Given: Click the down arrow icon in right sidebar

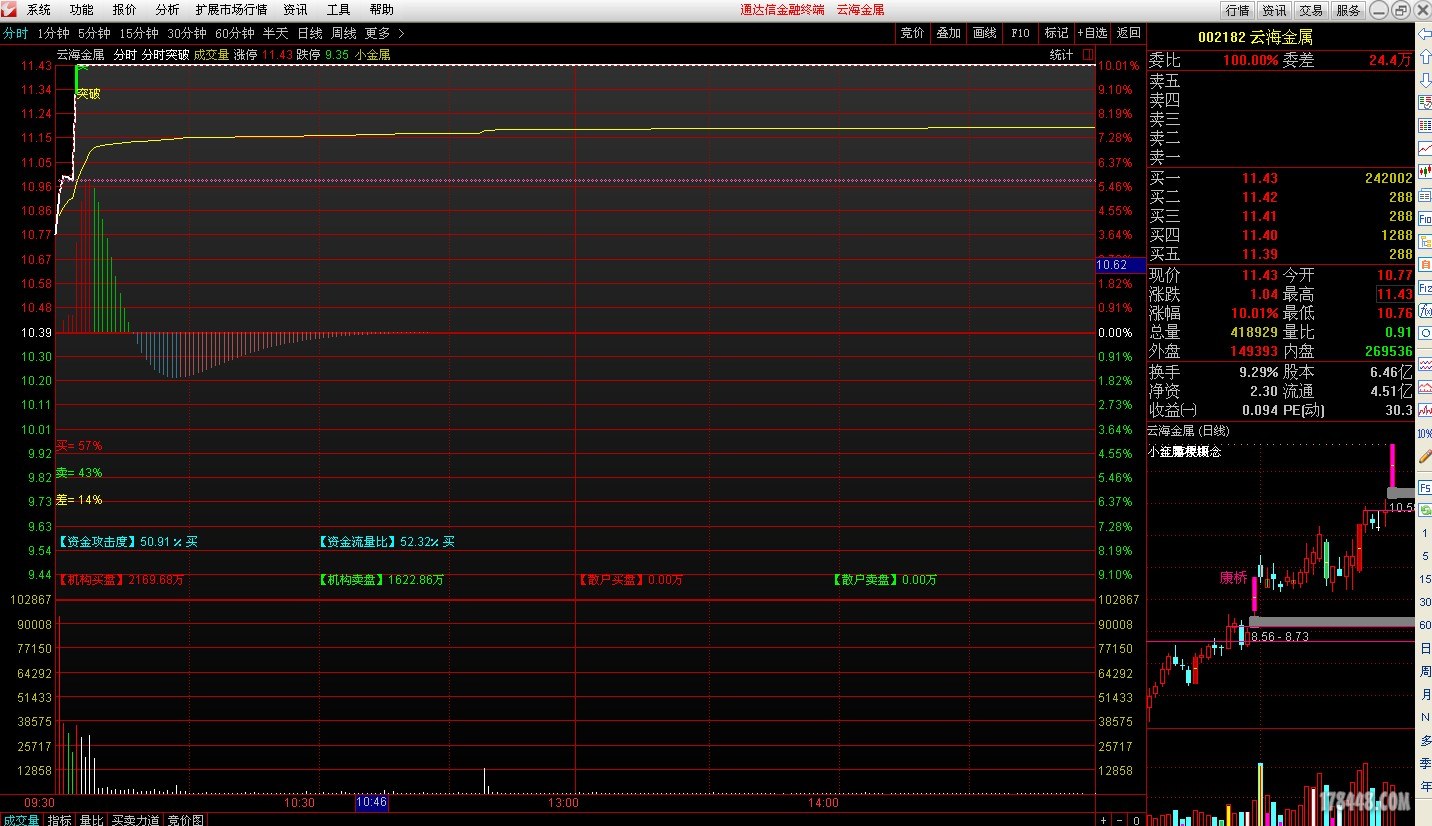Looking at the screenshot, I should pos(1424,80).
